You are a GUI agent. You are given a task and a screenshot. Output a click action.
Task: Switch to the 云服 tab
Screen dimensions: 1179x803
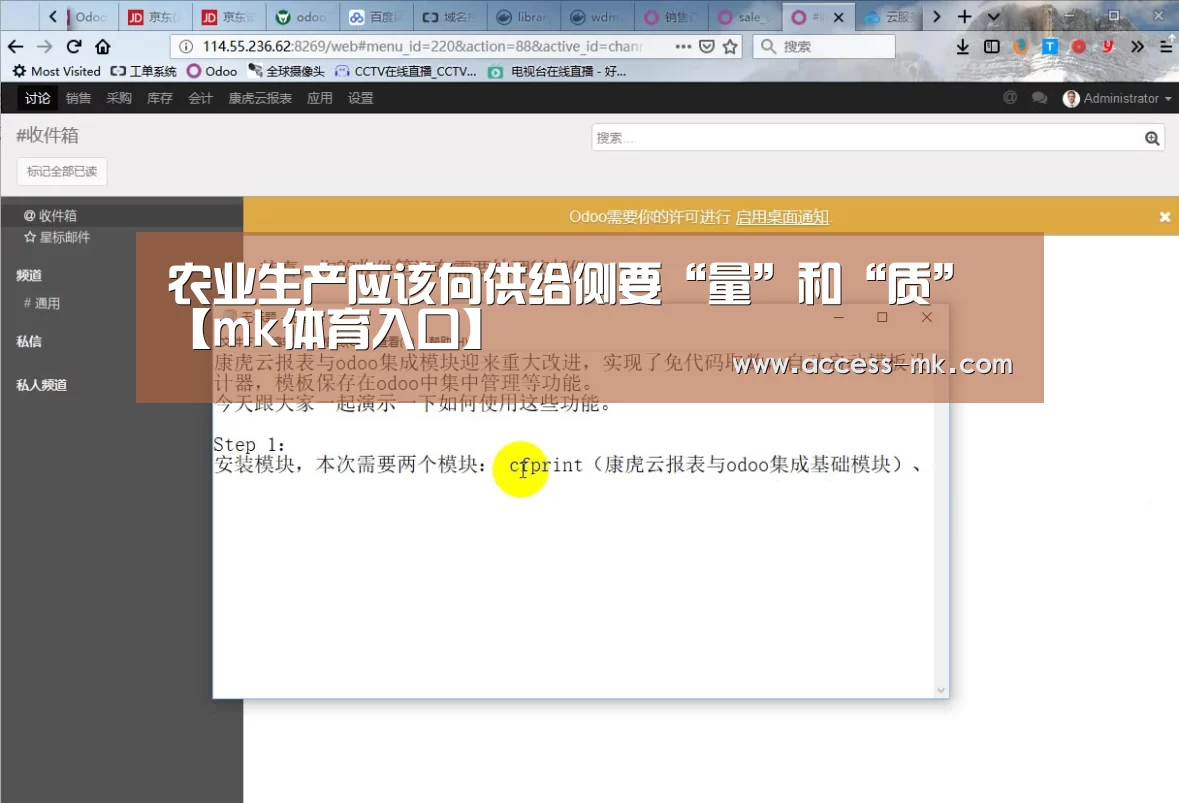[889, 17]
